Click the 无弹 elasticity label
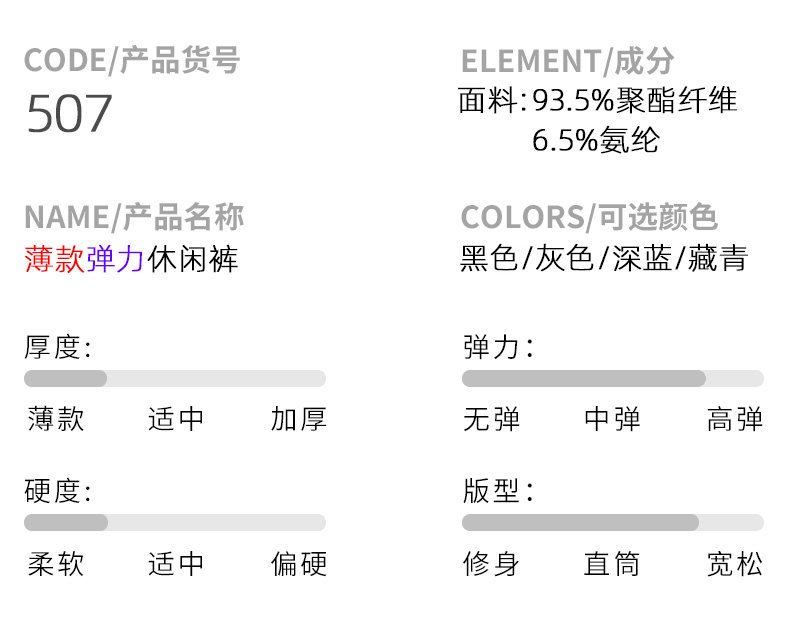This screenshot has height=621, width=790. pyautogui.click(x=491, y=419)
